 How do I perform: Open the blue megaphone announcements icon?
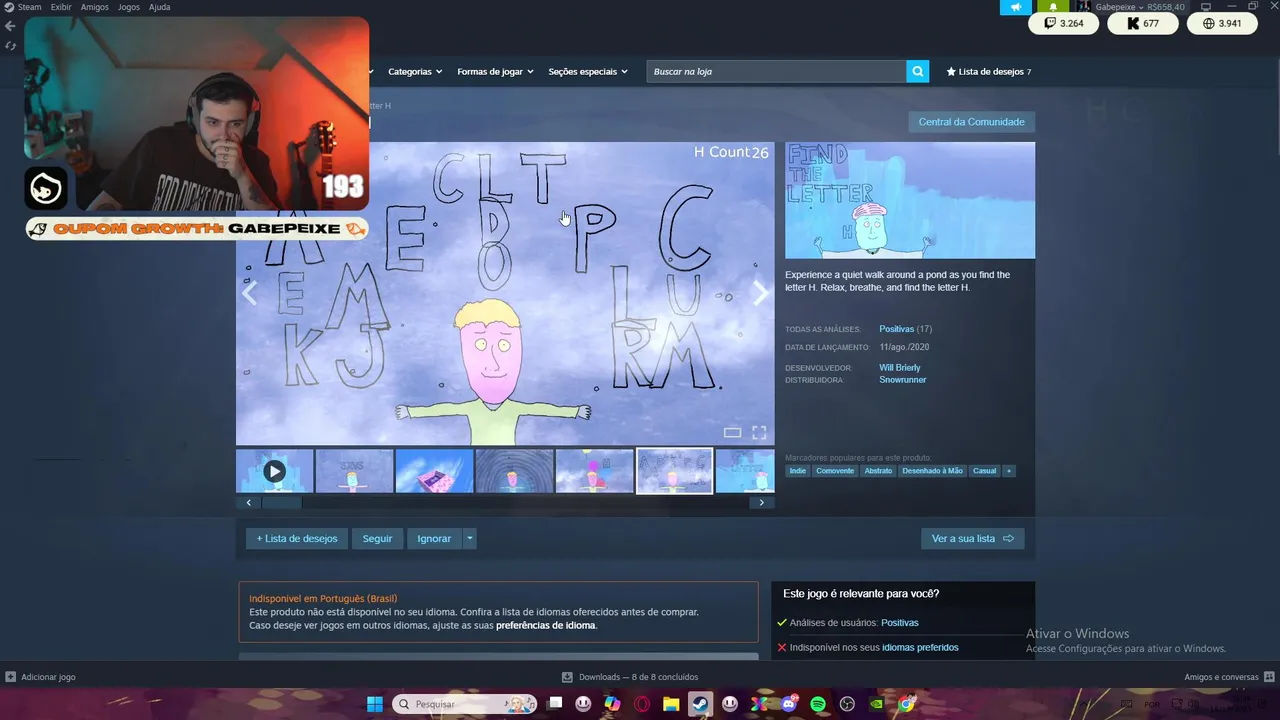1016,7
